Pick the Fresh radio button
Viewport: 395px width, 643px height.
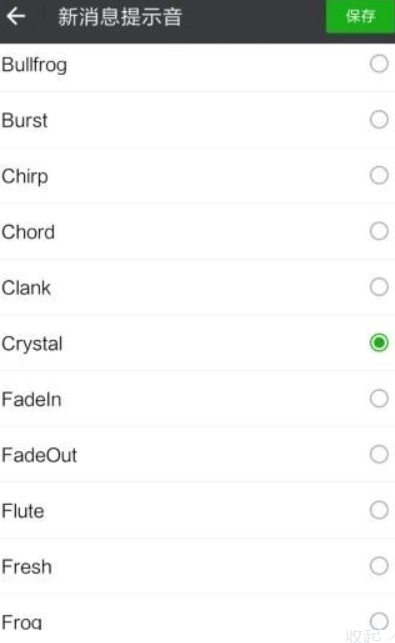379,566
